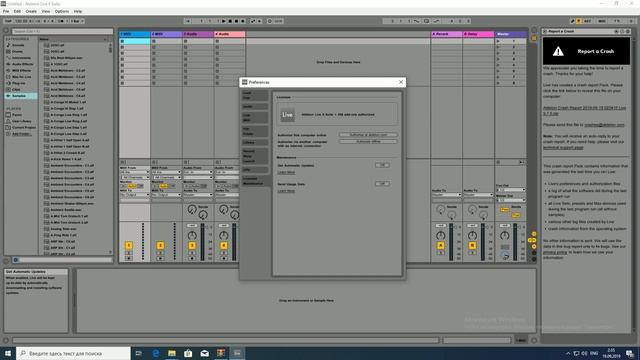Screen dimensions: 640x360
Task: Click the browser search field
Action: (62, 31)
